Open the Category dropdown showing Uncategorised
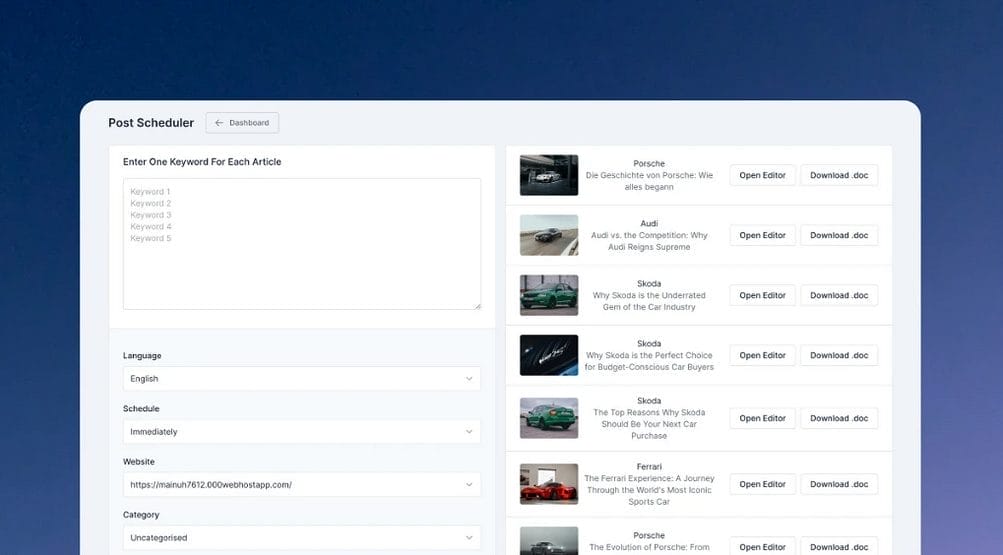The width and height of the screenshot is (1003, 555). pos(301,538)
